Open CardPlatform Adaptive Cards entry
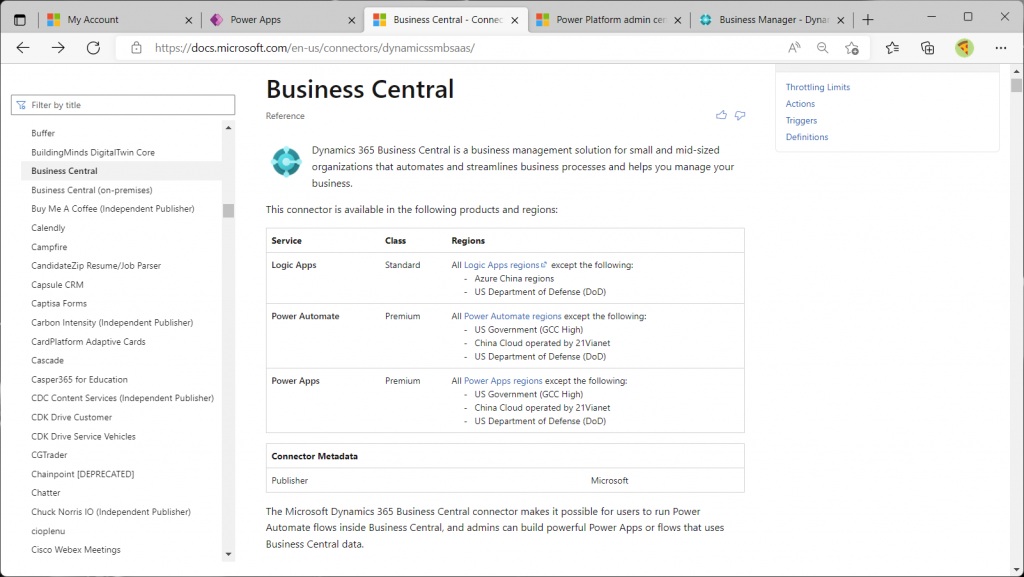The height and width of the screenshot is (577, 1024). click(88, 341)
